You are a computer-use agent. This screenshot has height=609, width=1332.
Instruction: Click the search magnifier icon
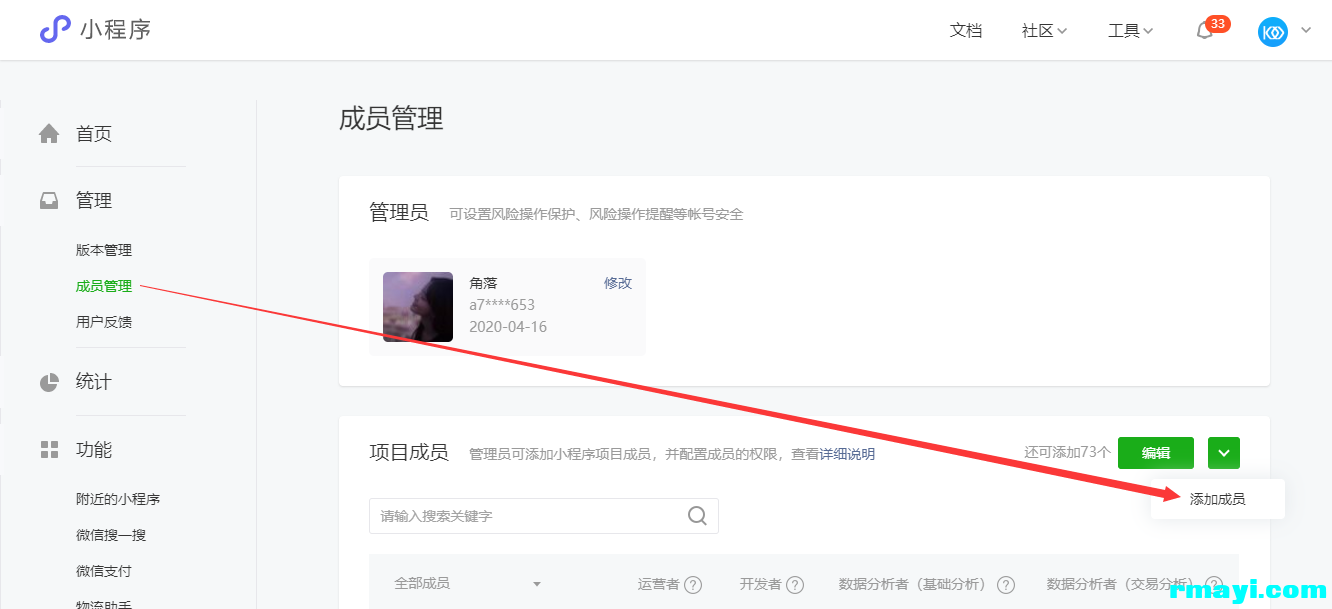[697, 516]
